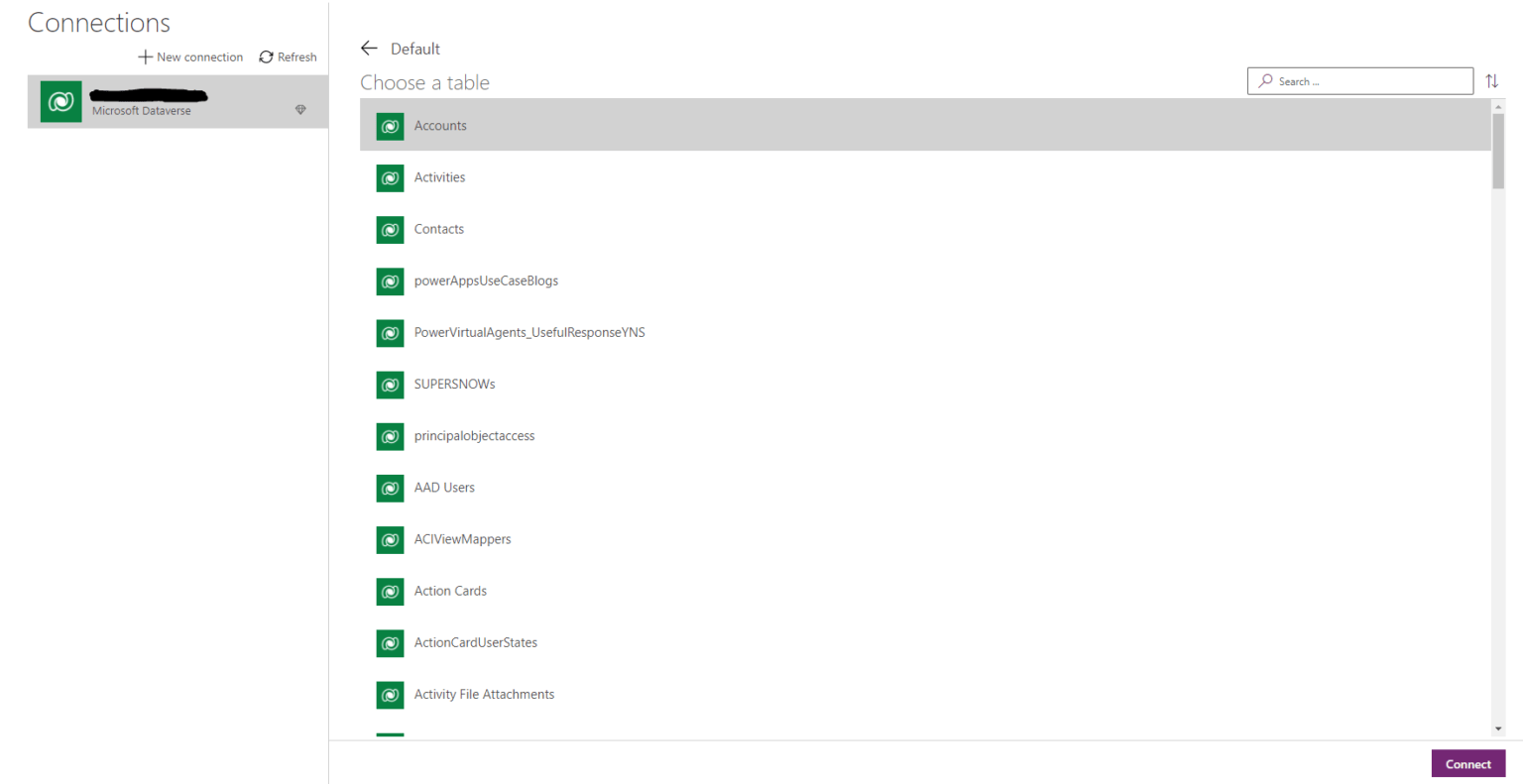1523x784 pixels.
Task: Pick the principalobjectaccess table name
Action: click(x=474, y=436)
